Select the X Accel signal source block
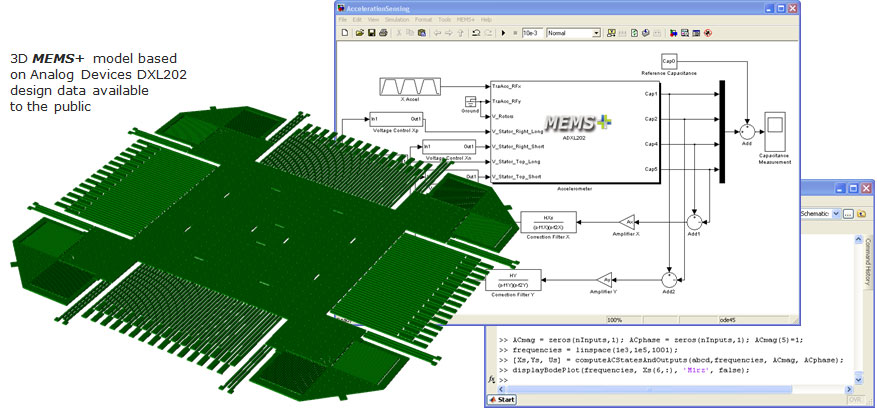877x408 pixels. (x=411, y=87)
